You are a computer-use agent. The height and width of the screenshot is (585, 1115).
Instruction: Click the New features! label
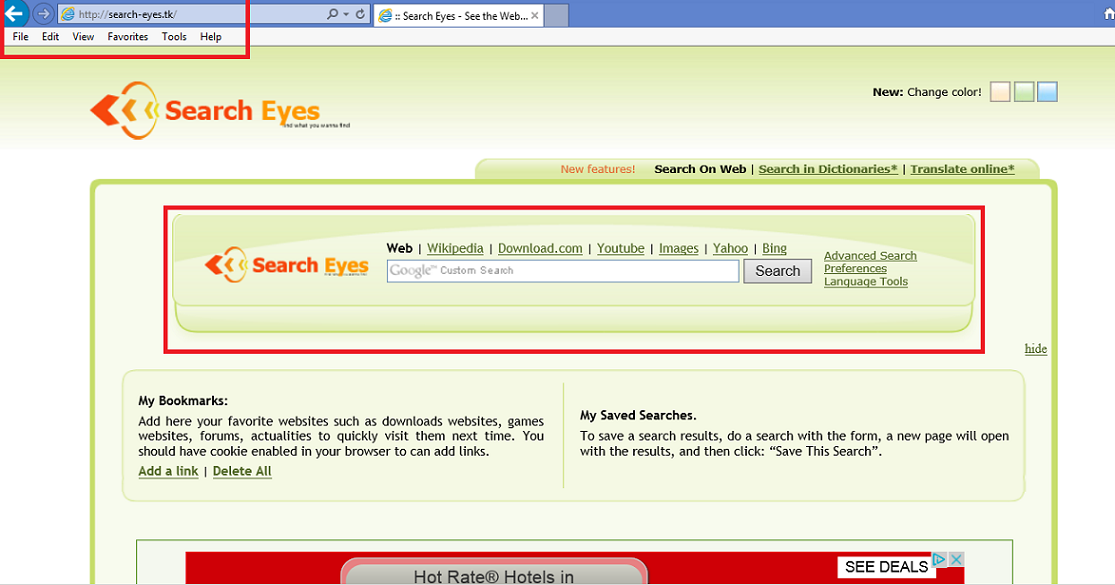point(597,169)
